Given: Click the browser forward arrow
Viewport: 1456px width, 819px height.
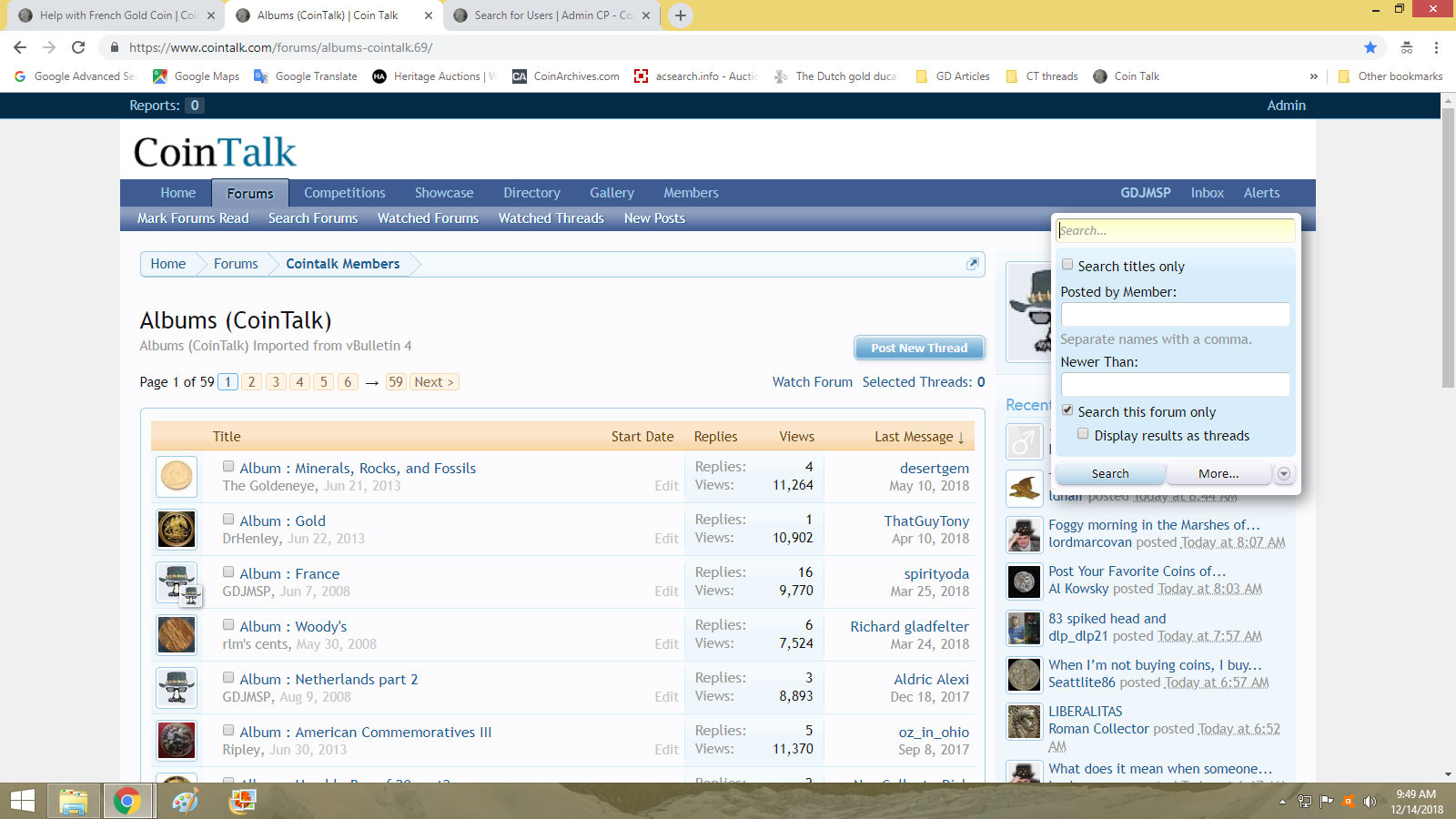Looking at the screenshot, I should point(49,47).
